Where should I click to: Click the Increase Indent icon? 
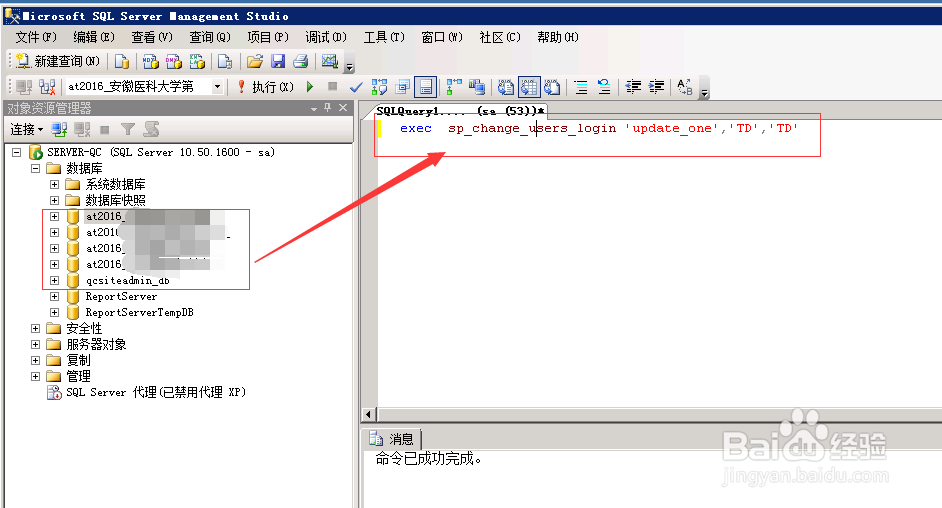coord(656,87)
